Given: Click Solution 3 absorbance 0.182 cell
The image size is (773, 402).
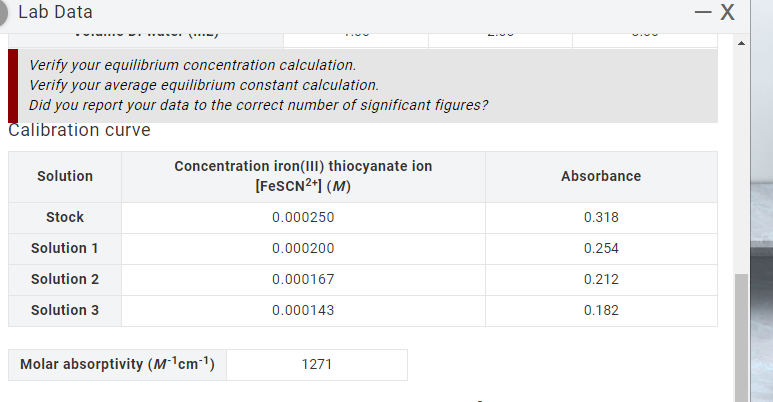Looking at the screenshot, I should (601, 311).
